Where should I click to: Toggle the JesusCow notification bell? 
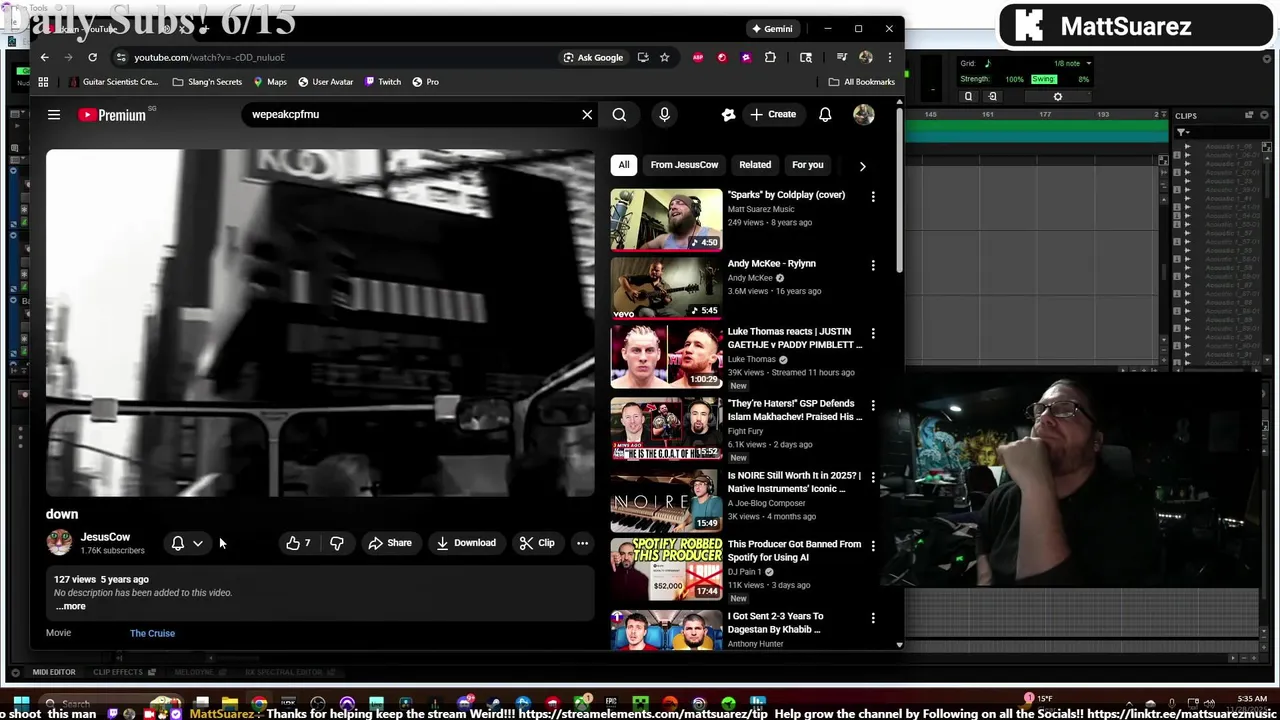(x=178, y=543)
